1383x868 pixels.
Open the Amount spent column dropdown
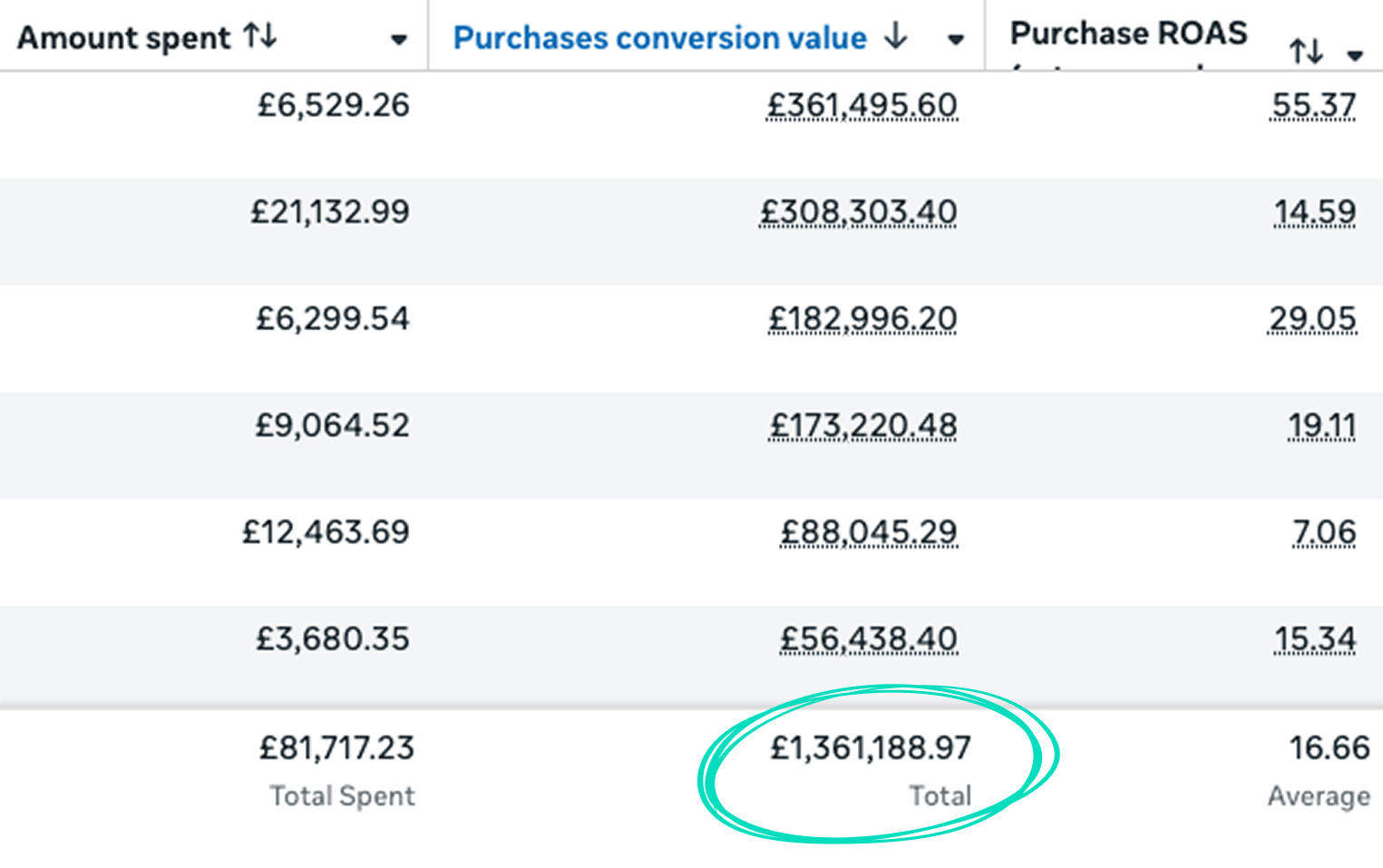(399, 40)
